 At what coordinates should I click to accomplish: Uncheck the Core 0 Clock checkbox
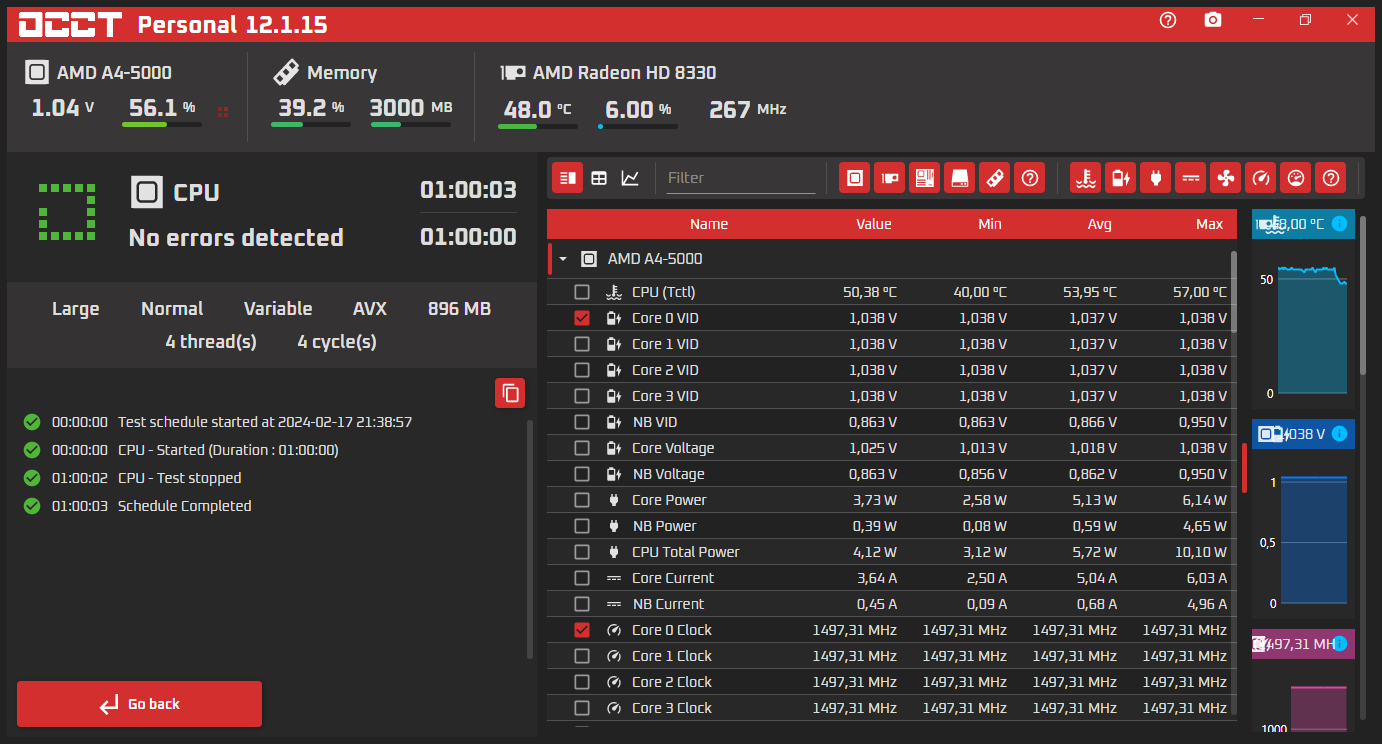click(x=582, y=630)
